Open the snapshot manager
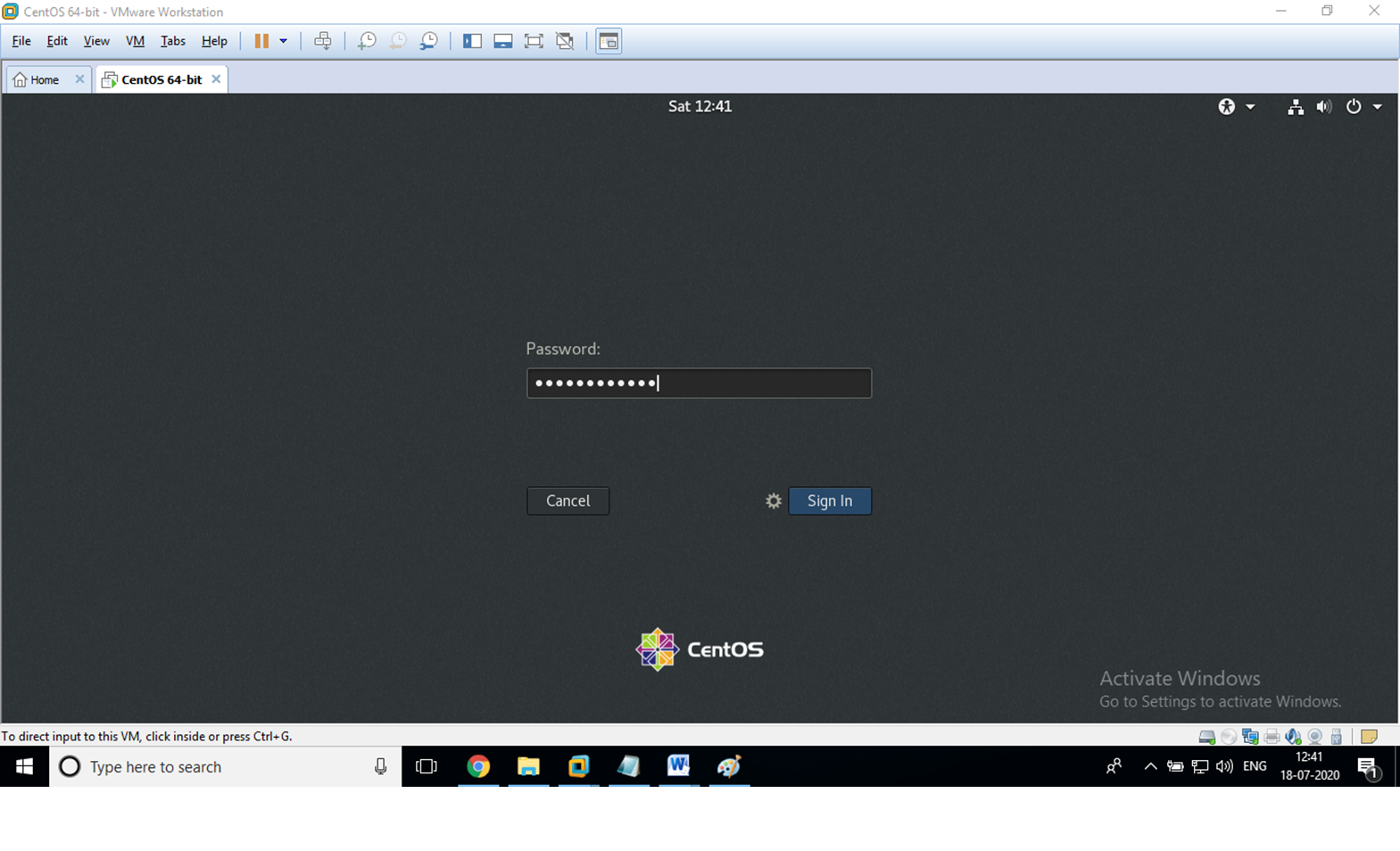 429,41
